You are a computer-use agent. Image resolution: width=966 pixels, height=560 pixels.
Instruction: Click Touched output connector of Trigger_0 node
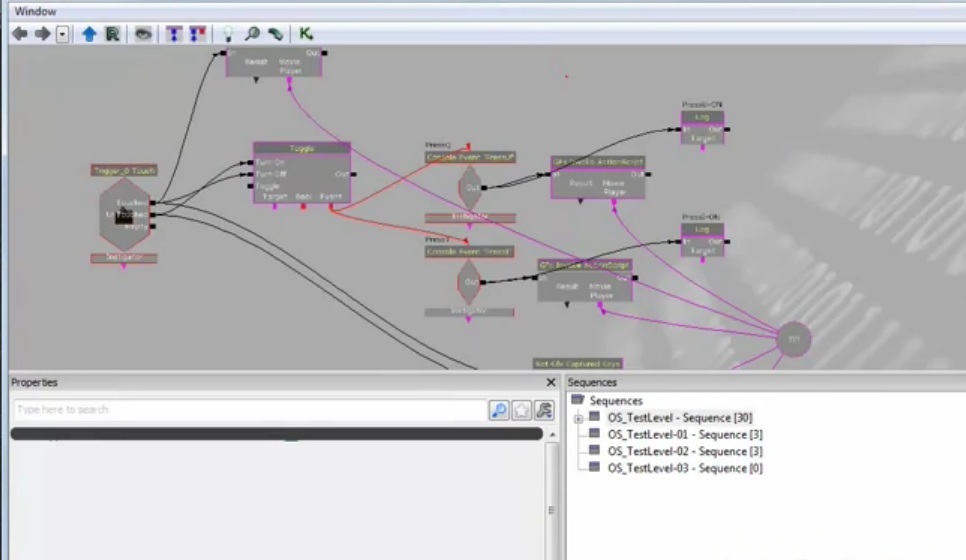coord(153,203)
